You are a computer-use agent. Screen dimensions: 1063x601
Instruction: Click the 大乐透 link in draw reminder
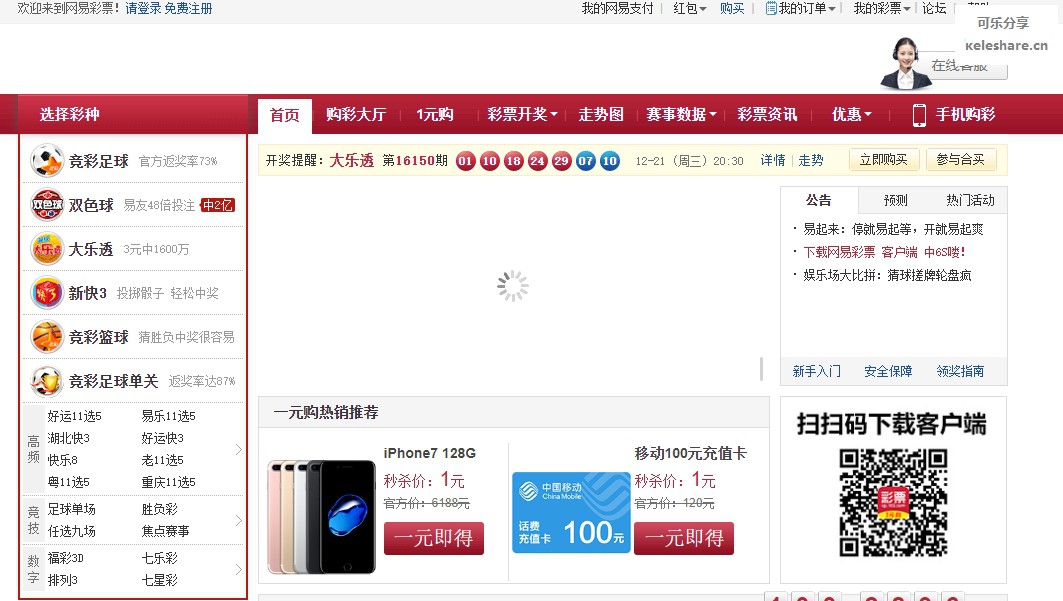point(352,160)
